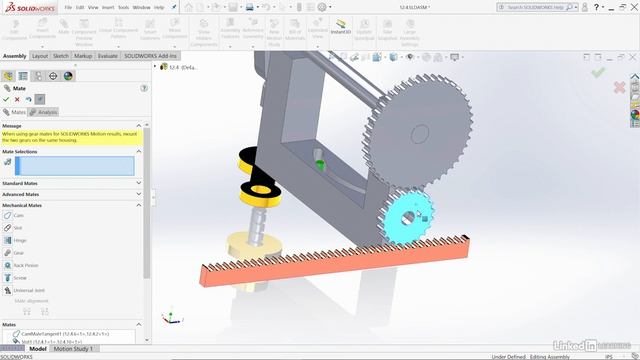Screen dimensions: 640x360
Task: Undo the last mate action
Action: click(28, 100)
